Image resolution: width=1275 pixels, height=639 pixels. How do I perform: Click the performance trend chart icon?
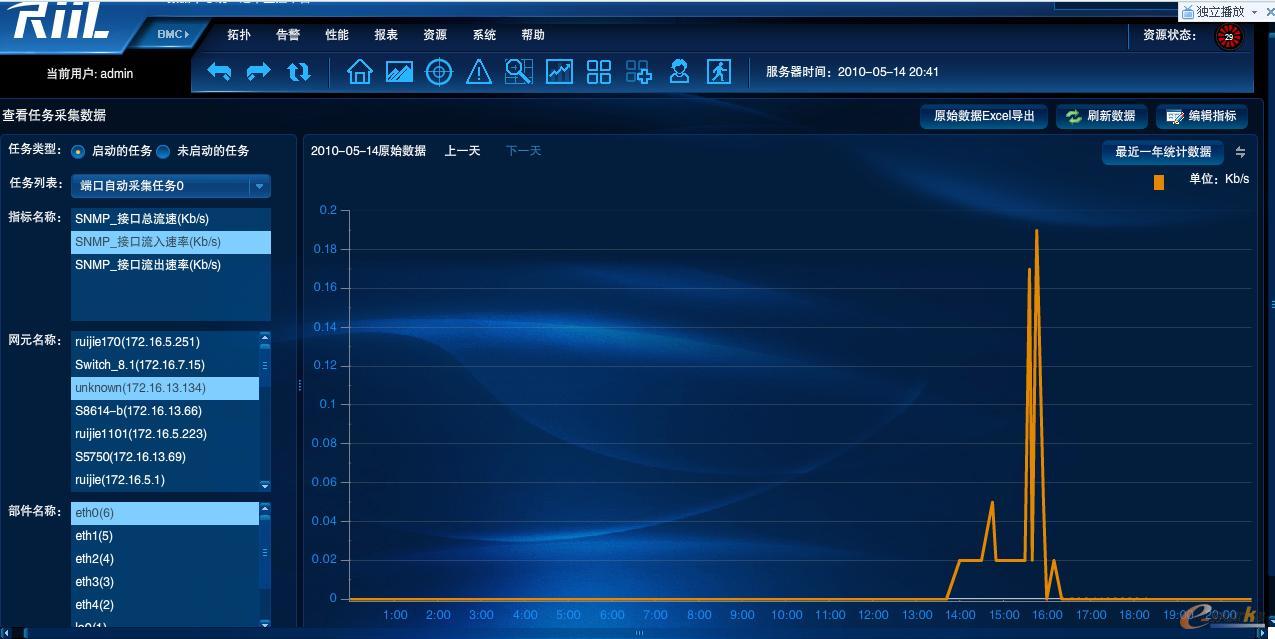pos(559,71)
